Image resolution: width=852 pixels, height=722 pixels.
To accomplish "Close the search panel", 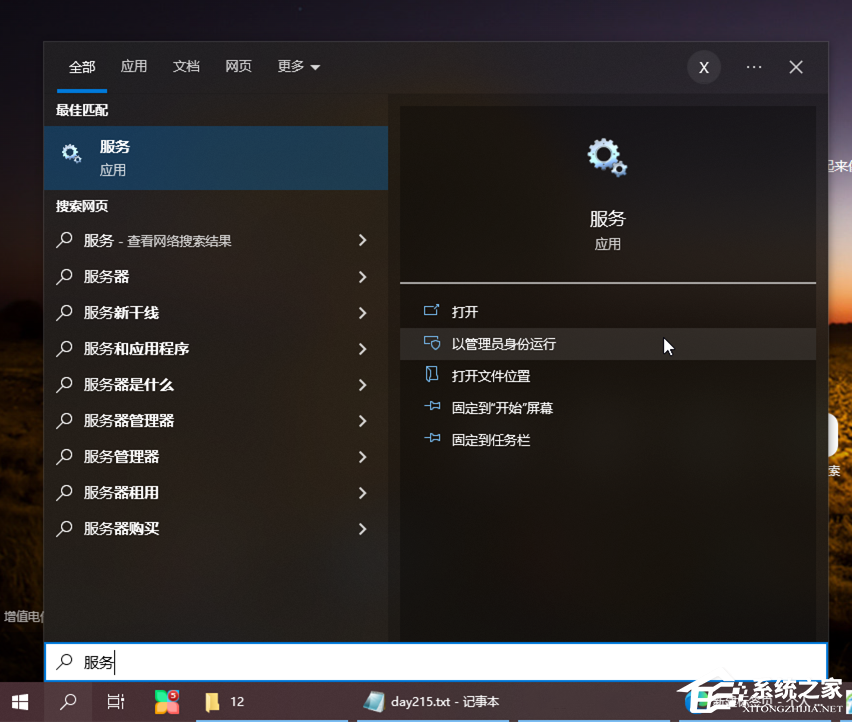I will click(796, 67).
